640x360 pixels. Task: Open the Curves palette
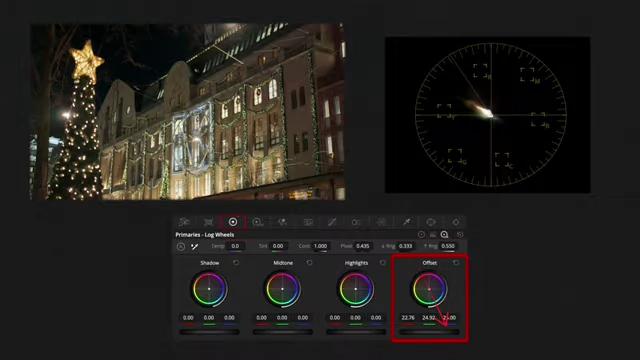click(332, 222)
